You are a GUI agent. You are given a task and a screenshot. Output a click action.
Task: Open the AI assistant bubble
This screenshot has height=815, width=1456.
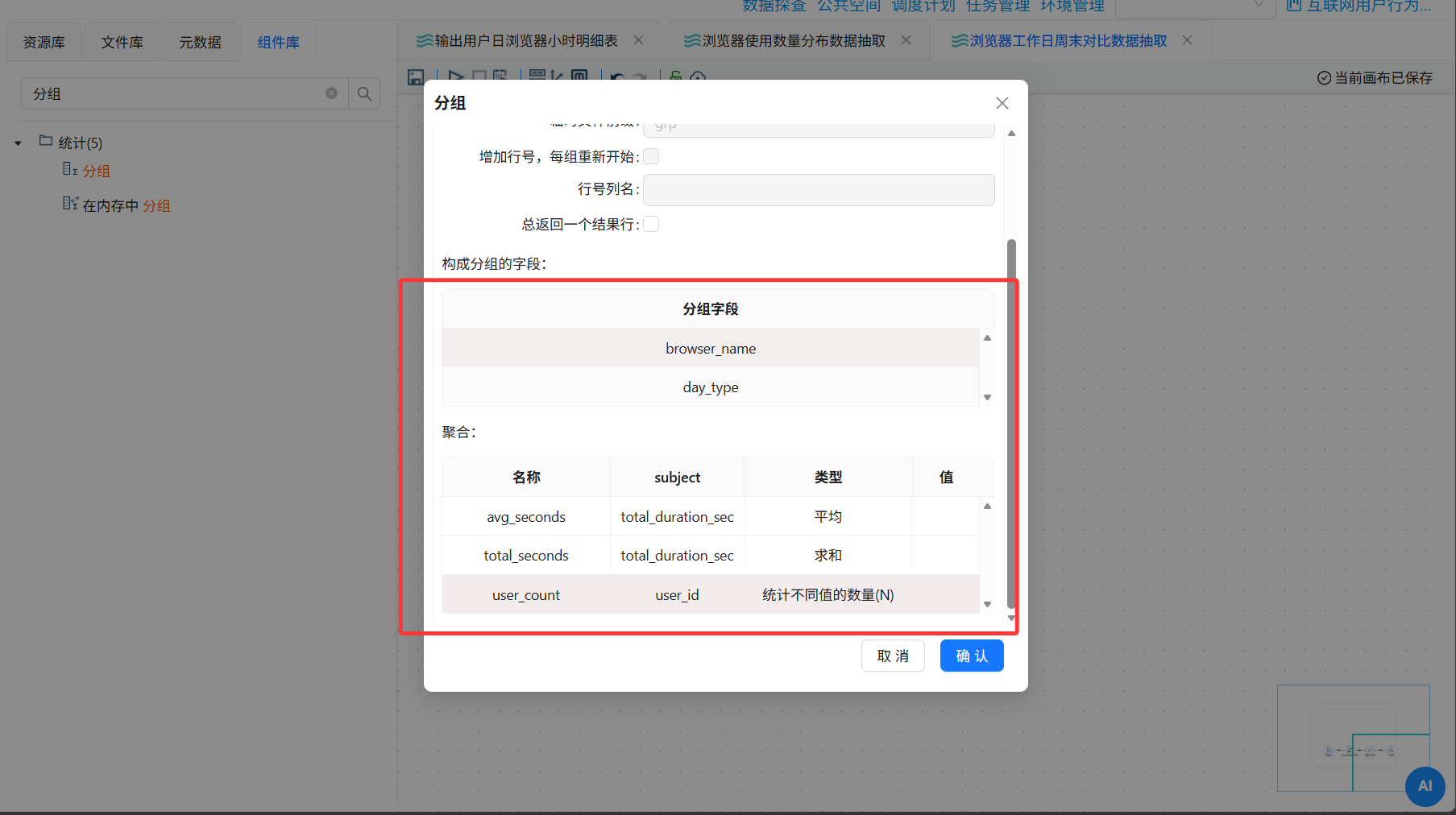point(1425,786)
